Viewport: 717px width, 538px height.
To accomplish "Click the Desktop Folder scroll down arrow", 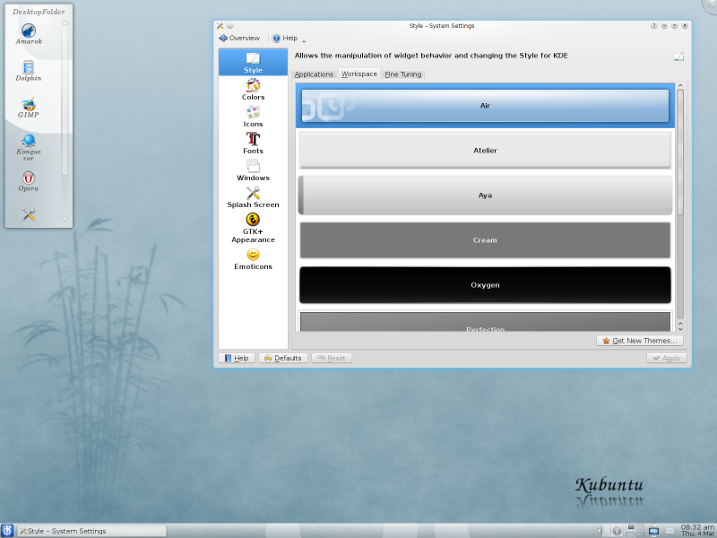I will (65, 219).
